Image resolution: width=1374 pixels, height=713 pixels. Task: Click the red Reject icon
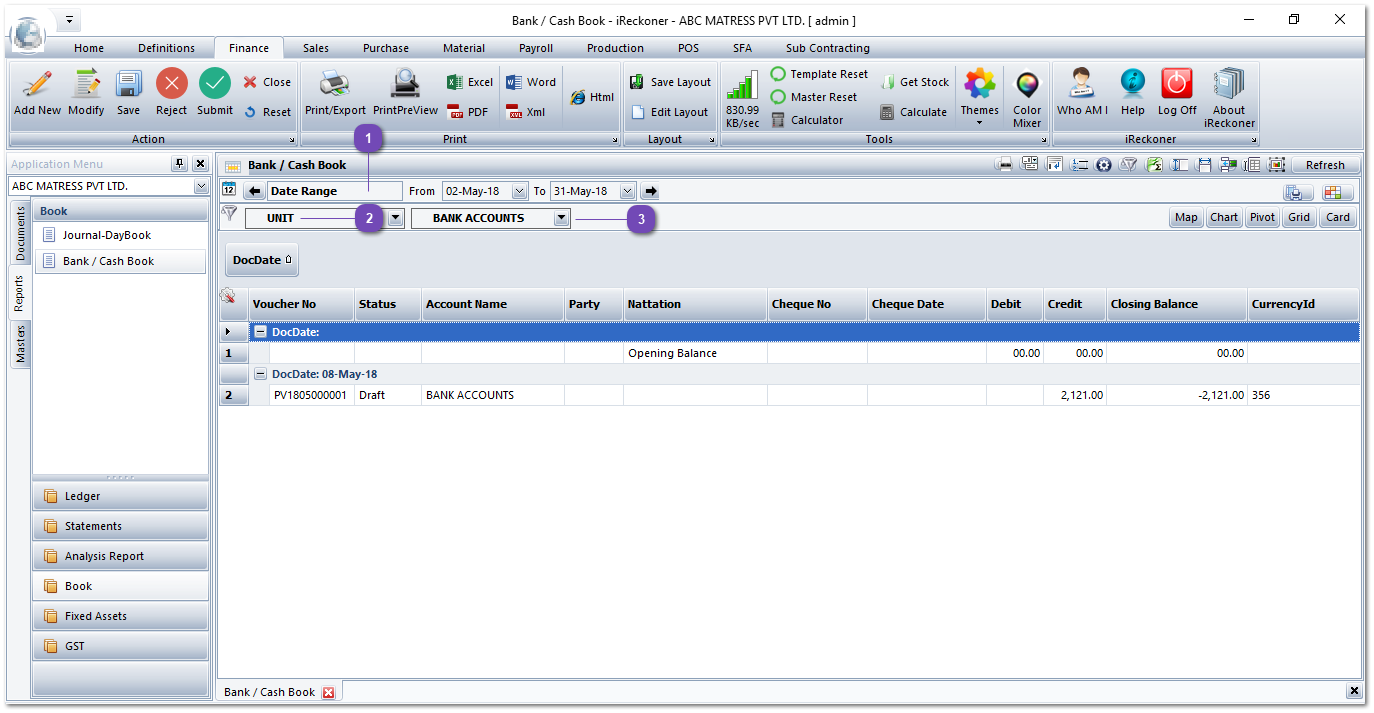tap(171, 85)
